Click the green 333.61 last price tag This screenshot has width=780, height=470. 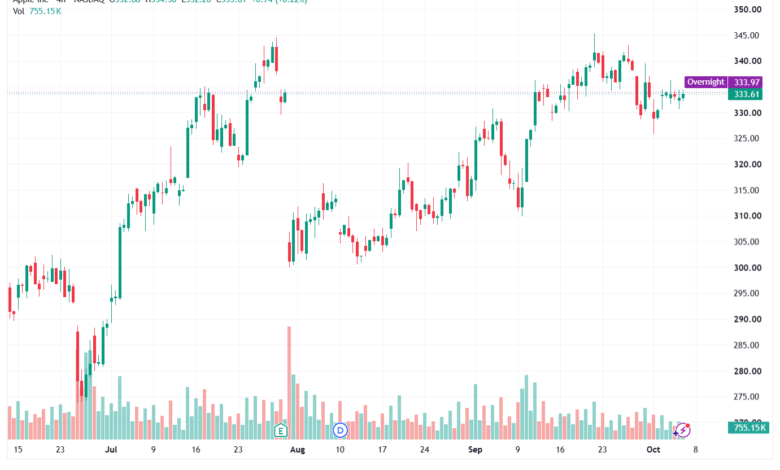(x=745, y=94)
